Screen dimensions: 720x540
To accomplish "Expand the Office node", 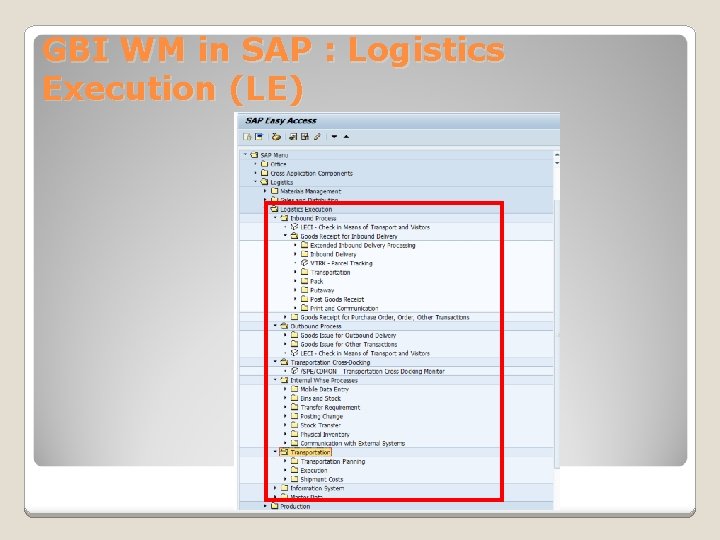I will pos(256,164).
